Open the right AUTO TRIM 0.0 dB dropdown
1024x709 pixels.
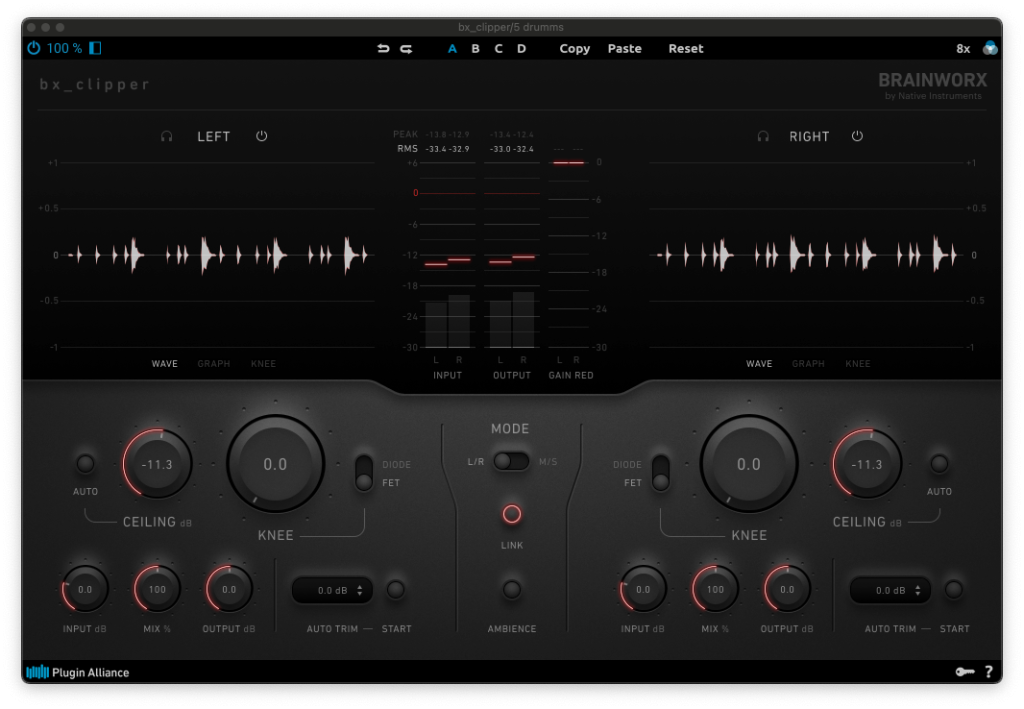pyautogui.click(x=890, y=590)
